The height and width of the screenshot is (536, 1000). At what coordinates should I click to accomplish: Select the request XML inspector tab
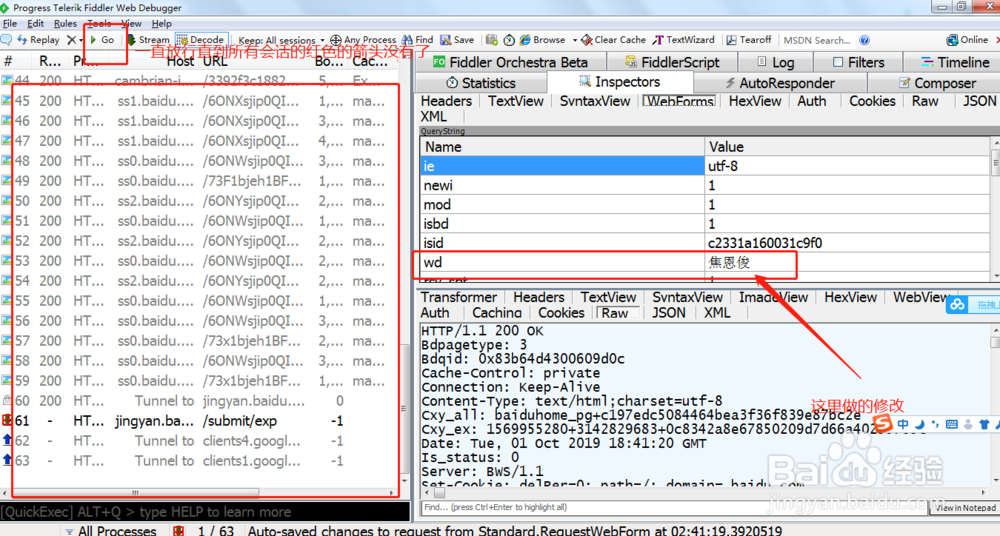(434, 117)
